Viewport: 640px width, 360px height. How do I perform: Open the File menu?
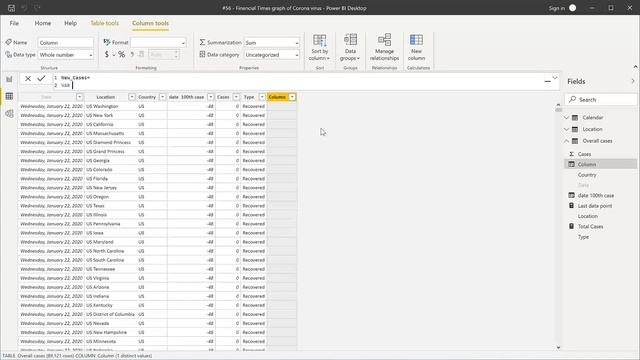point(14,23)
